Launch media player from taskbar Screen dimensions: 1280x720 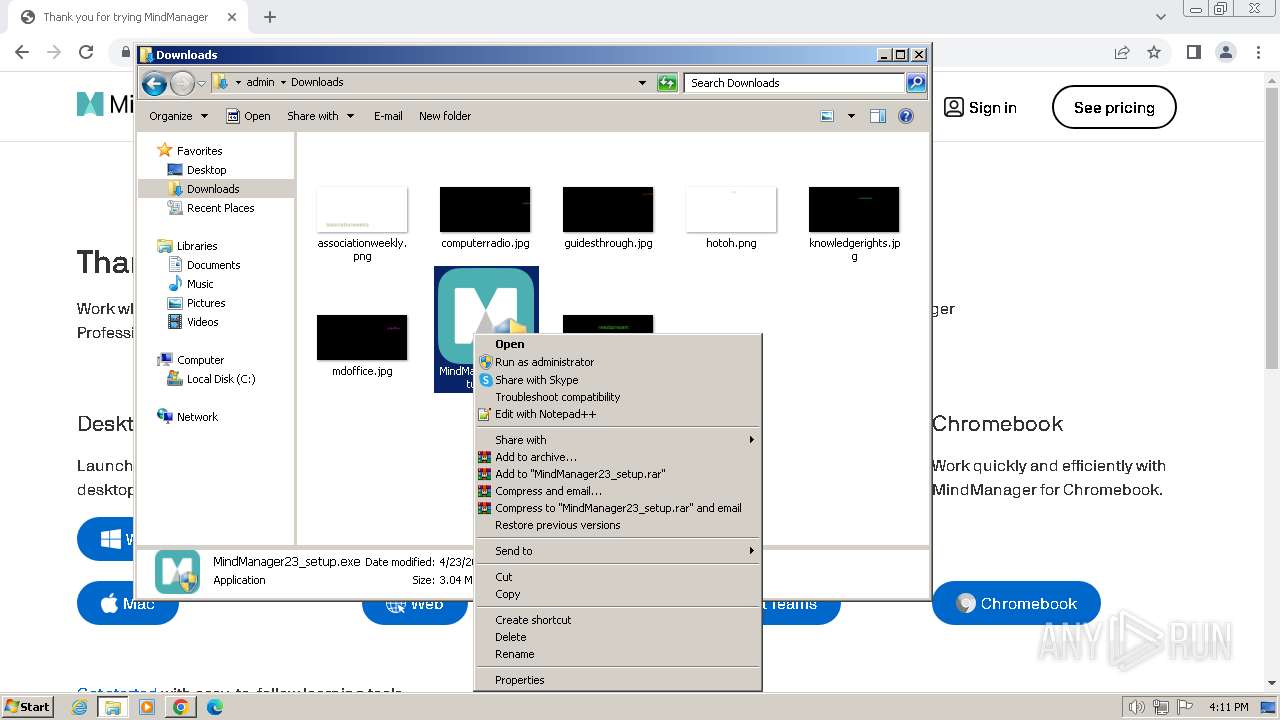coord(147,707)
